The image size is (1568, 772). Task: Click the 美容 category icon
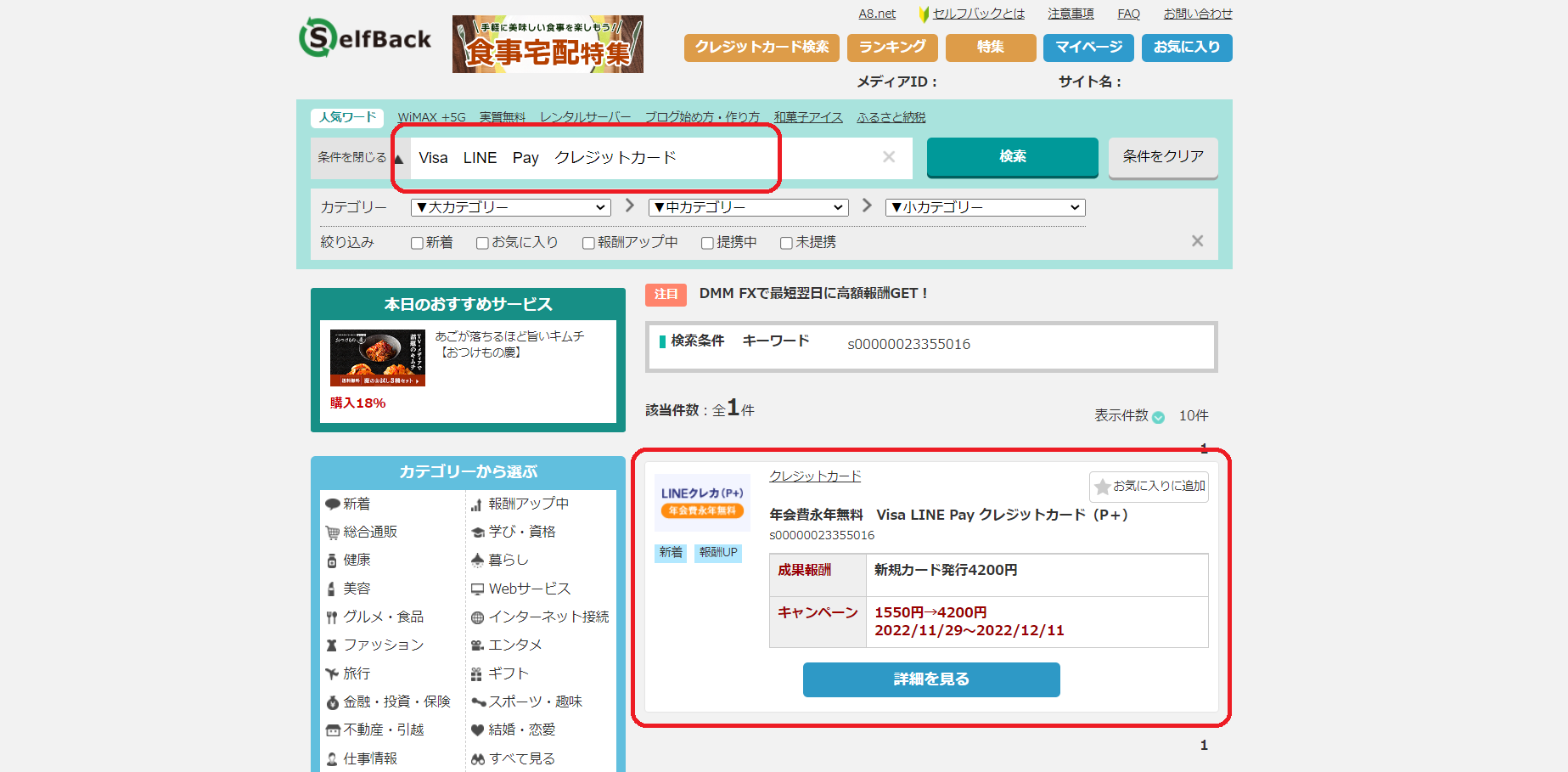[333, 589]
